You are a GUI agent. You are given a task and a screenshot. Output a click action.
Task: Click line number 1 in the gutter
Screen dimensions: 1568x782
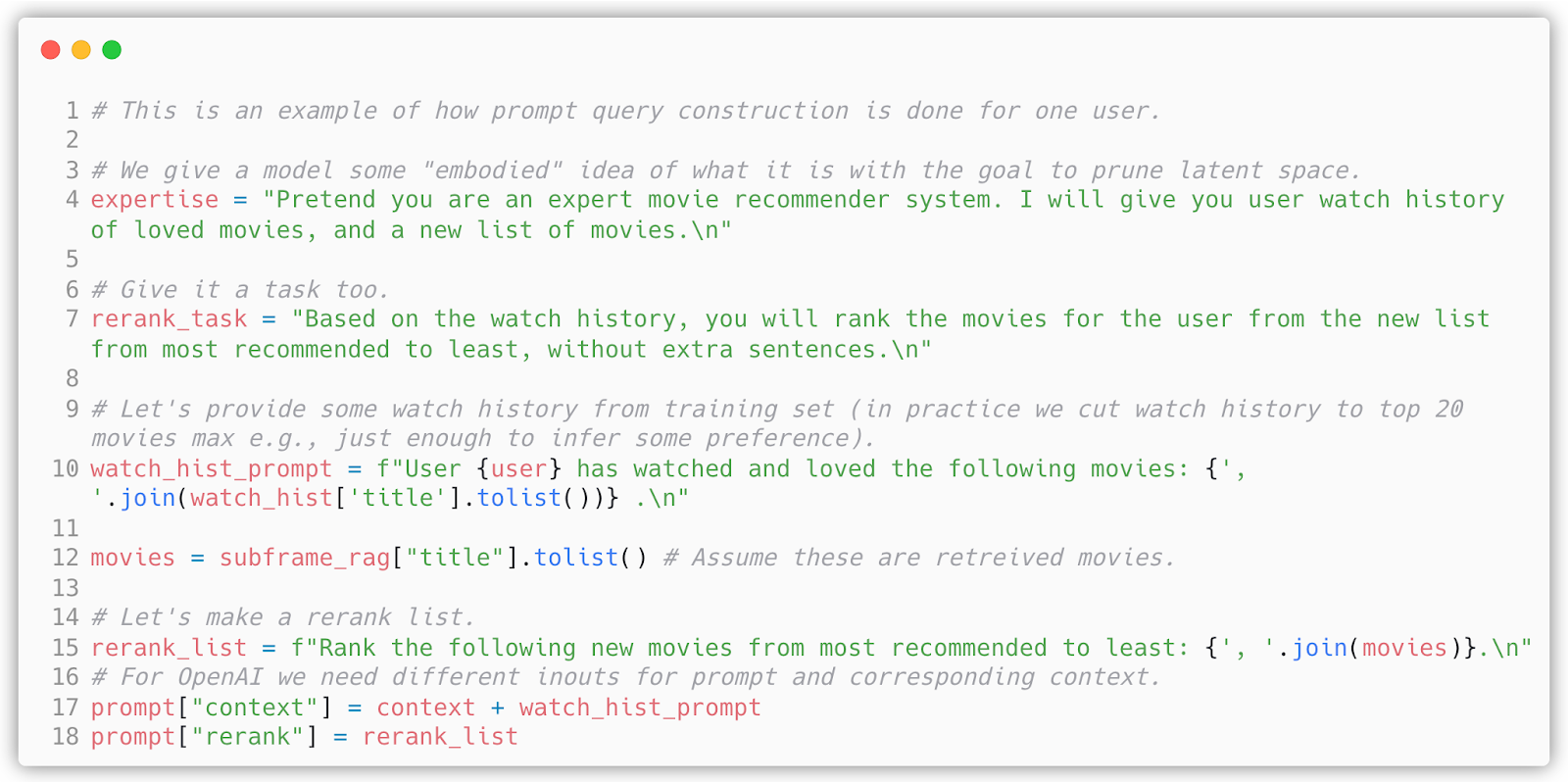coord(72,111)
